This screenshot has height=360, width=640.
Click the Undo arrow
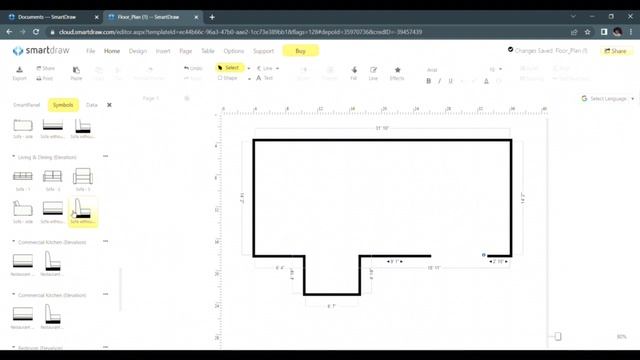point(193,68)
